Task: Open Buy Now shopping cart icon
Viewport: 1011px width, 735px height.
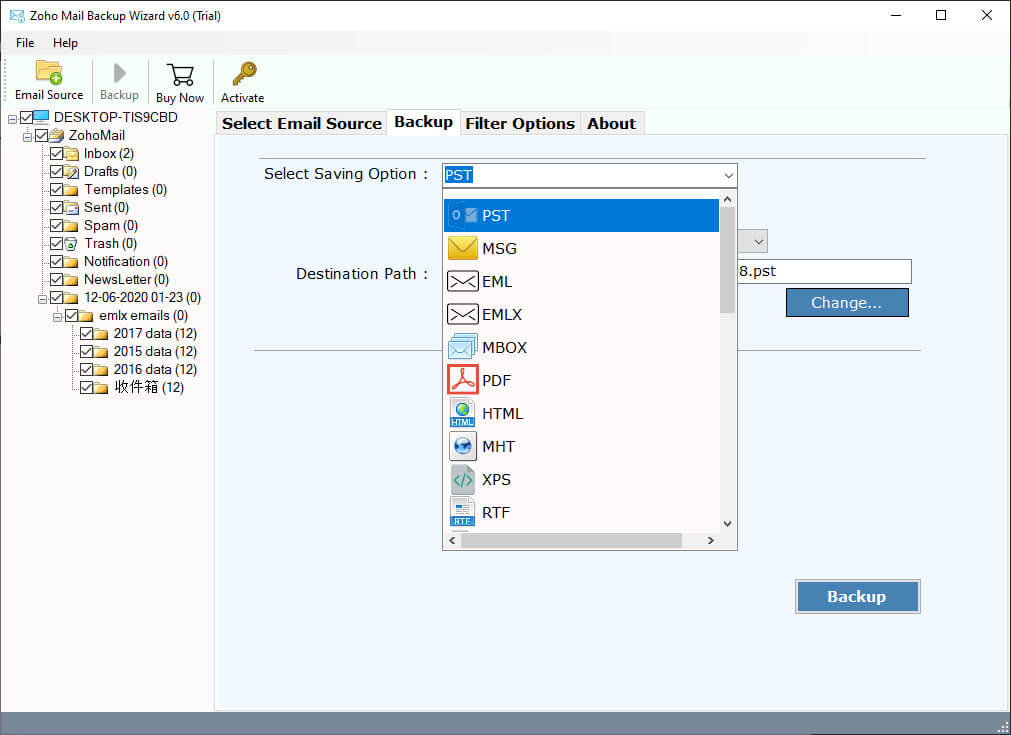Action: point(180,75)
